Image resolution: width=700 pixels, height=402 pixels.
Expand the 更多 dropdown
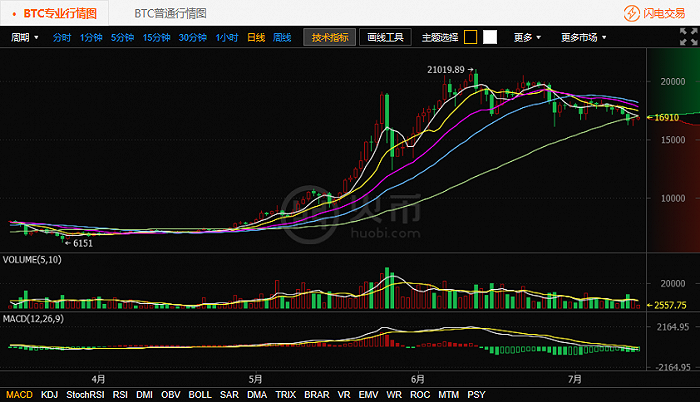pos(527,38)
